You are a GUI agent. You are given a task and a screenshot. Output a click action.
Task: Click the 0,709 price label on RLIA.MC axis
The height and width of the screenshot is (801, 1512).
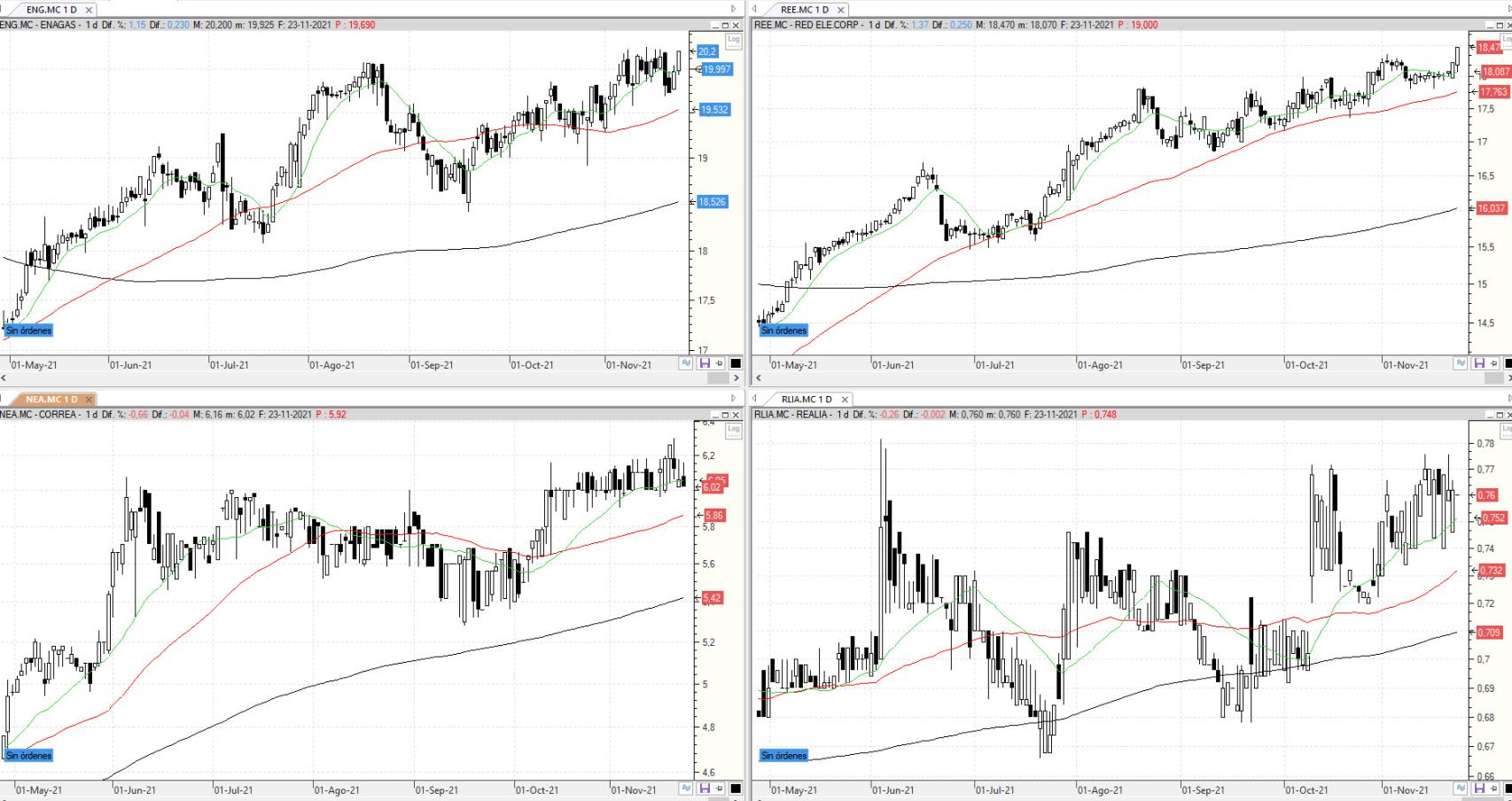[x=1490, y=633]
